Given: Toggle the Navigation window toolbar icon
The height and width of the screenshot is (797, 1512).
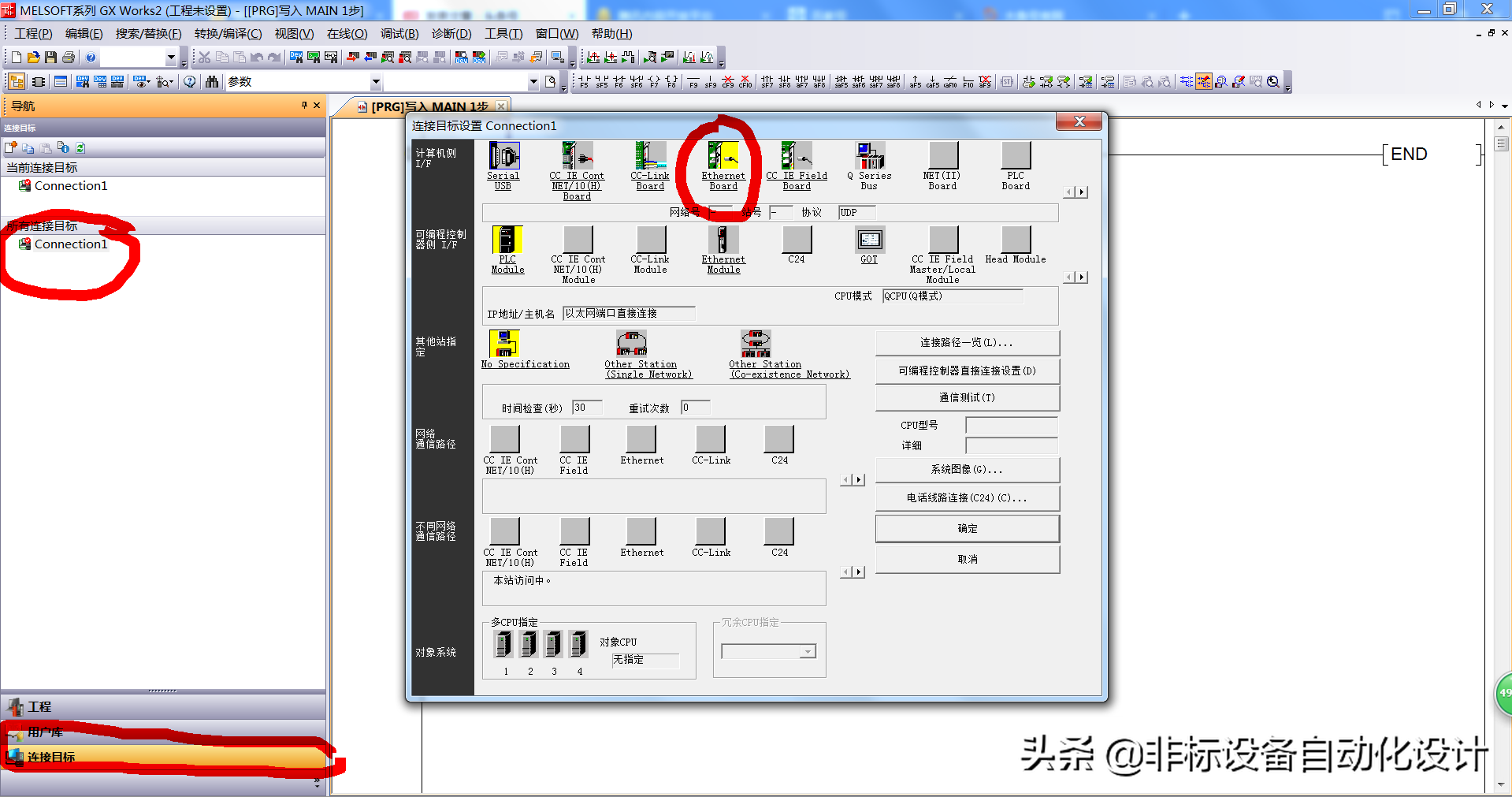Looking at the screenshot, I should point(17,82).
